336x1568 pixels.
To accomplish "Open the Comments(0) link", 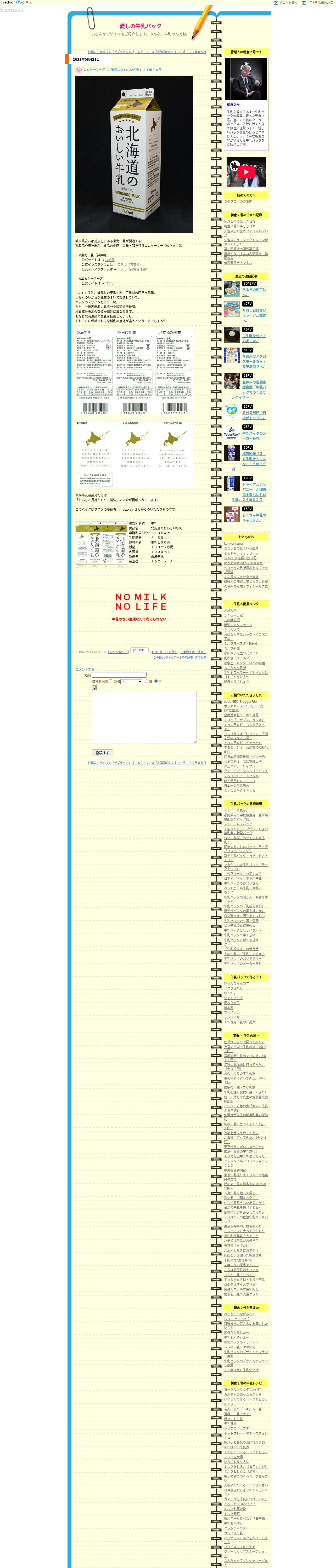I will [118, 652].
